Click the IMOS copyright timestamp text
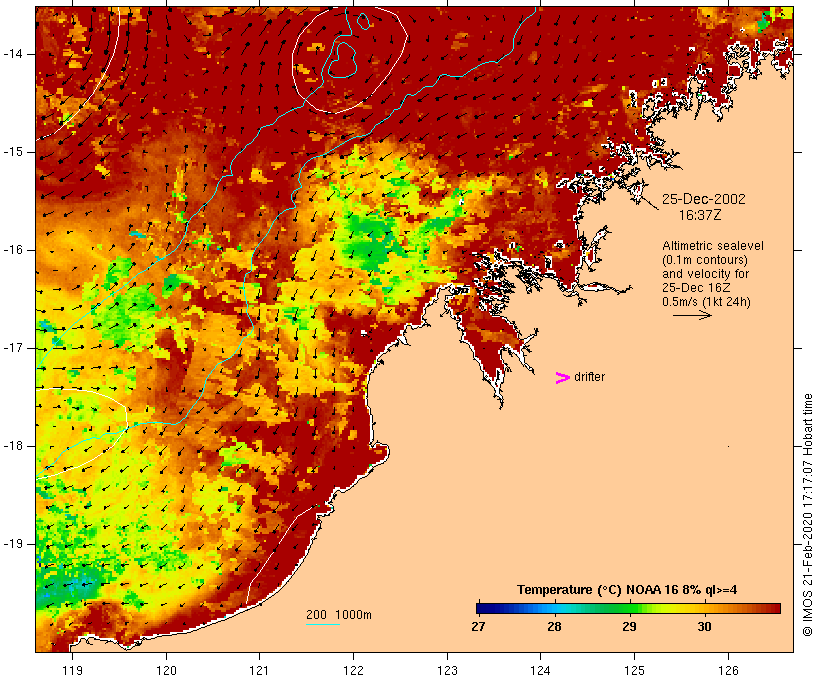Viewport: 820px width, 680px height. click(807, 515)
